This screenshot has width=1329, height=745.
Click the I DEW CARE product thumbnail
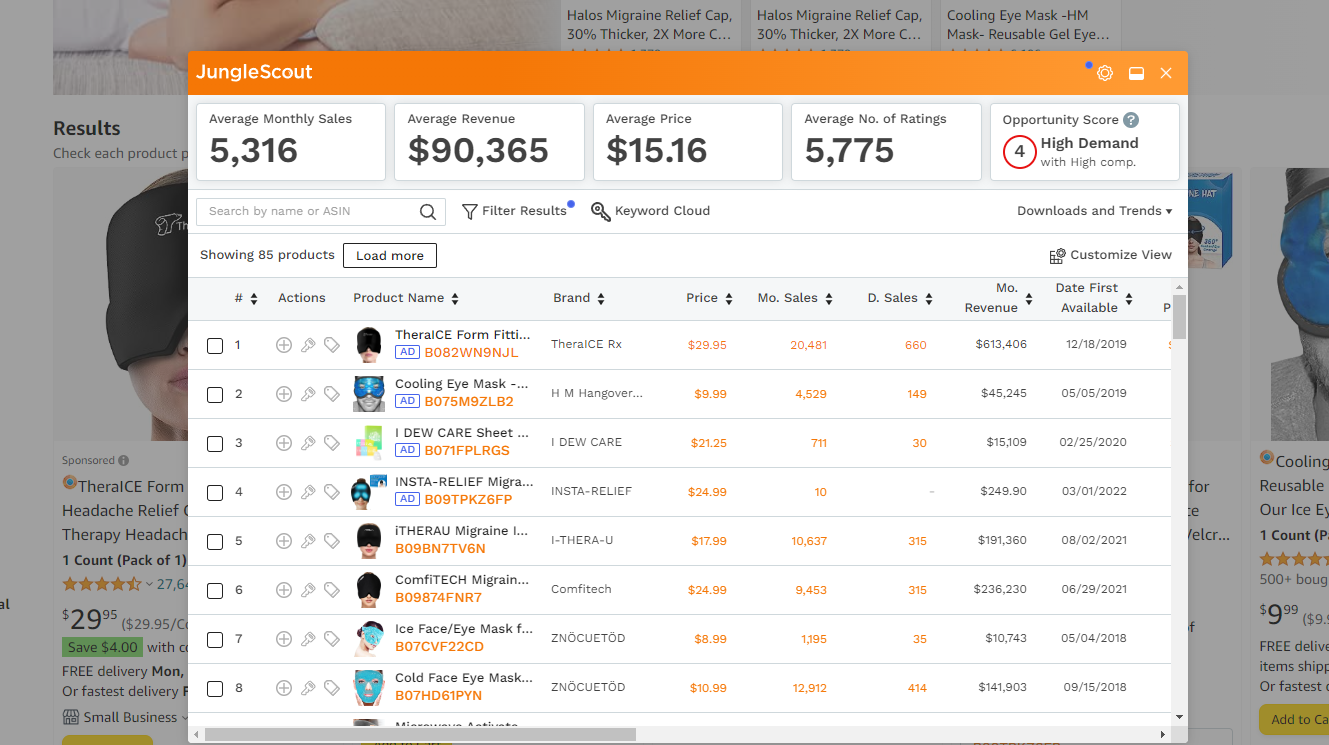(x=368, y=443)
